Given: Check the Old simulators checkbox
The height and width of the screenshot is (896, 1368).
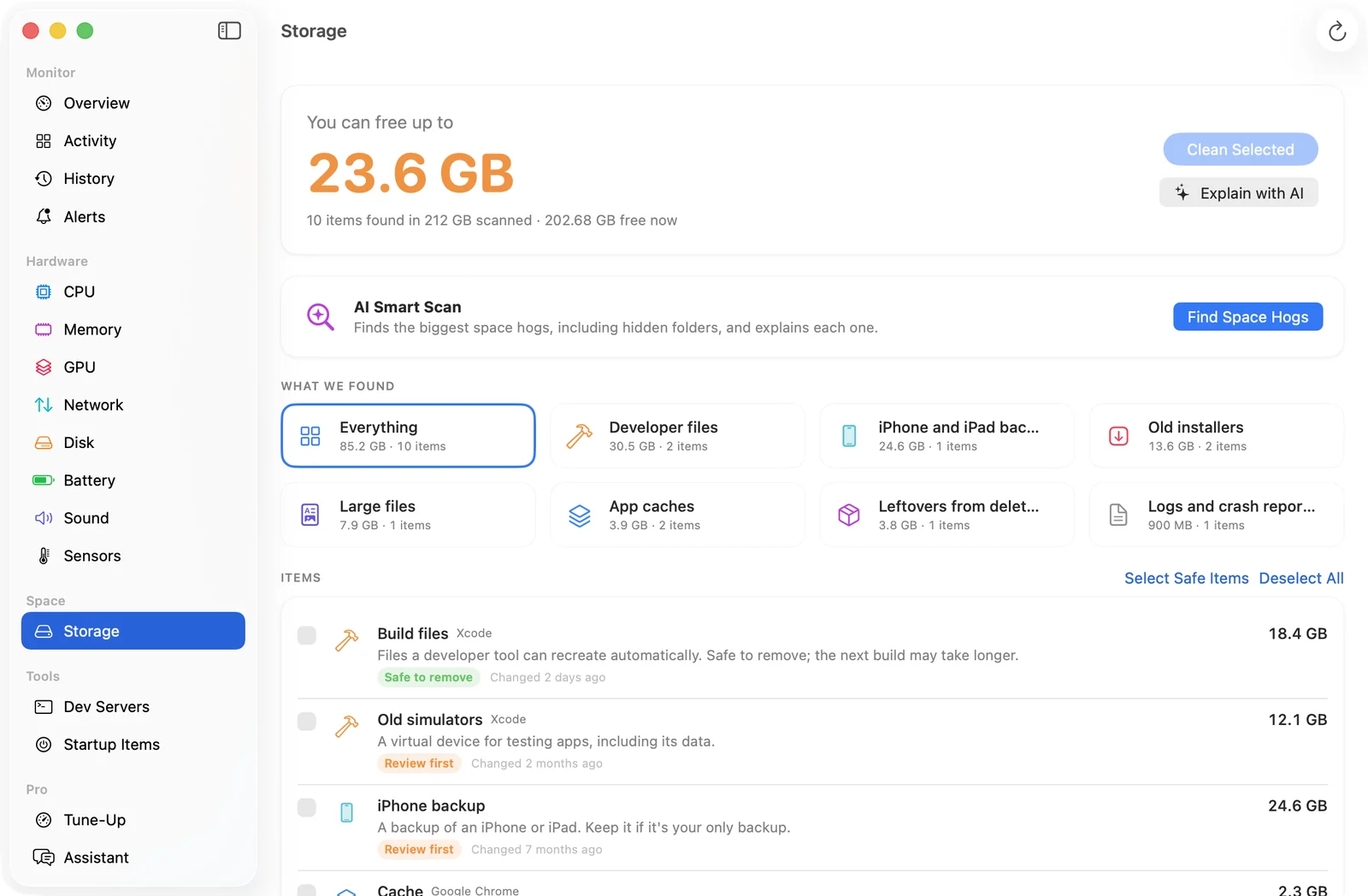Looking at the screenshot, I should pos(307,722).
